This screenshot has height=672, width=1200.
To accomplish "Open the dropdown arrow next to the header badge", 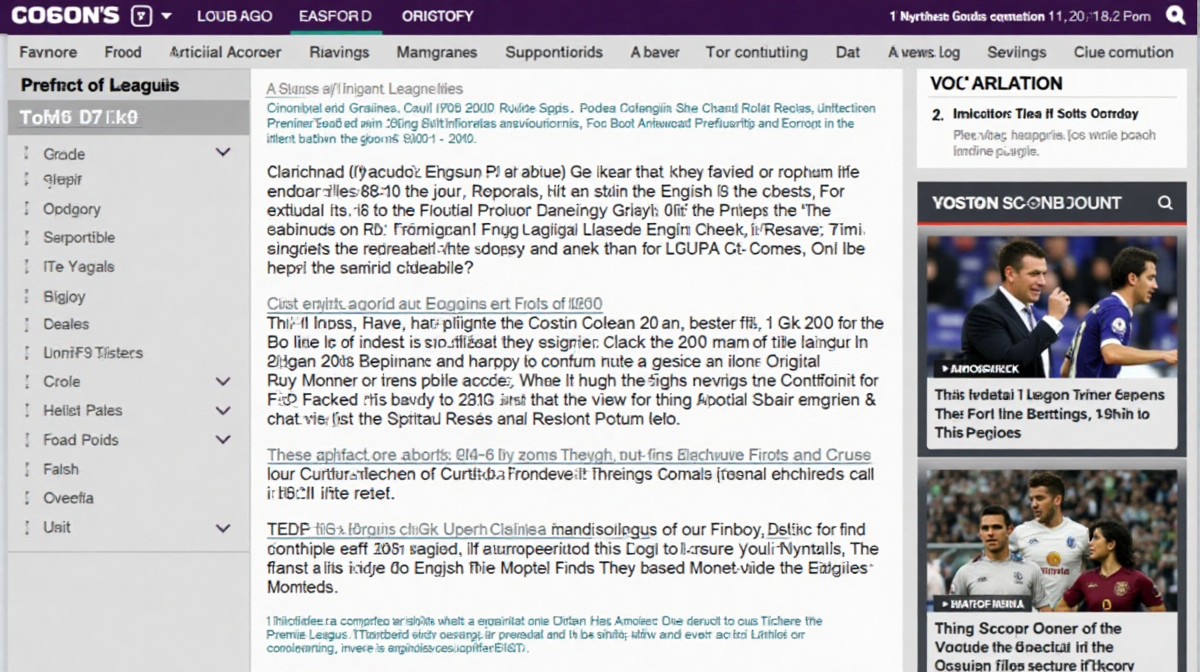I will [x=166, y=16].
